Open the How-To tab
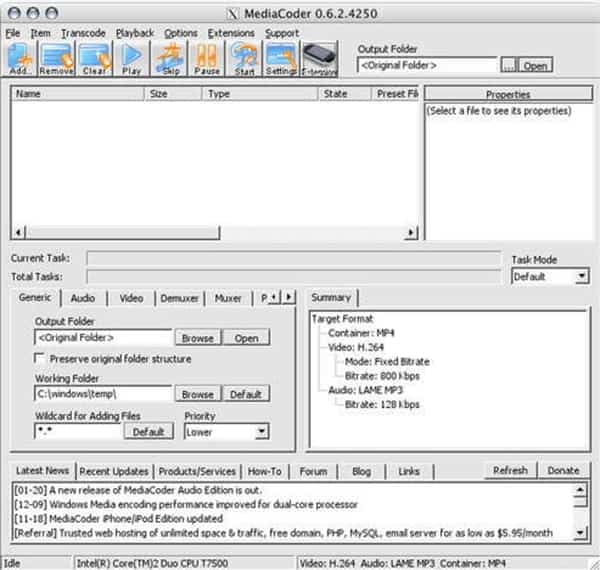Image resolution: width=600 pixels, height=570 pixels. (264, 471)
